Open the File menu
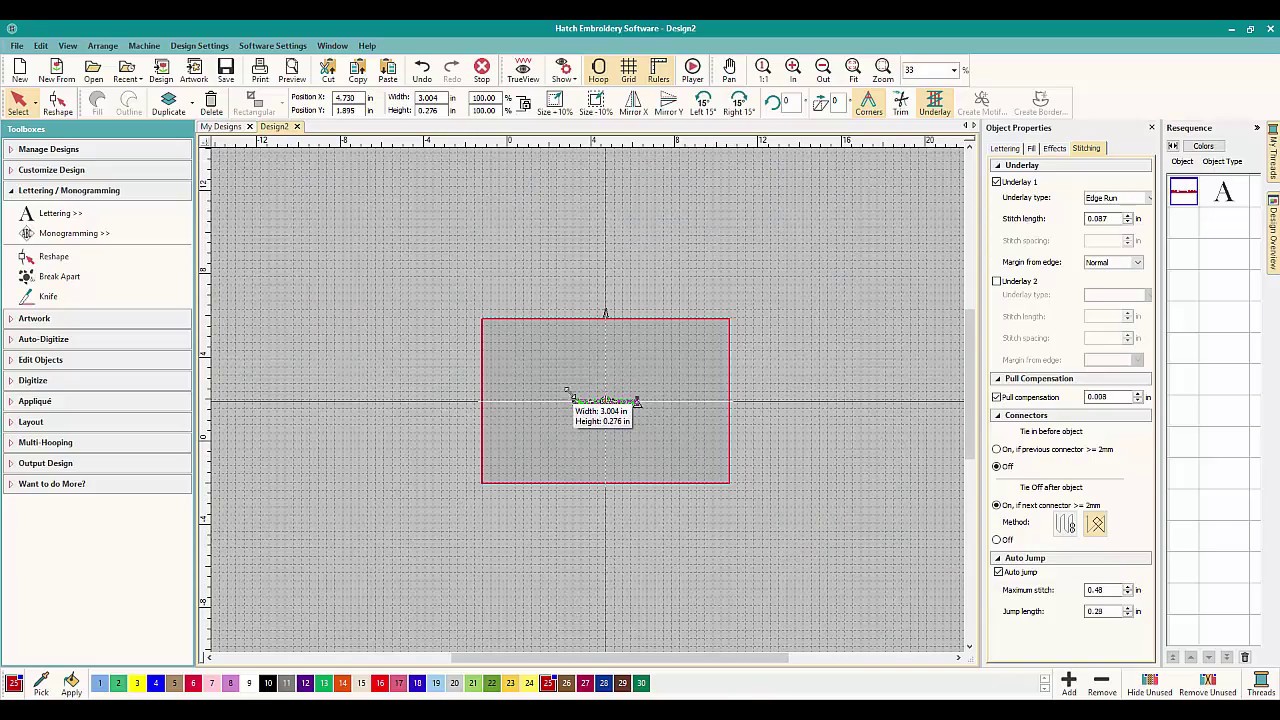This screenshot has width=1280, height=720. tap(17, 46)
